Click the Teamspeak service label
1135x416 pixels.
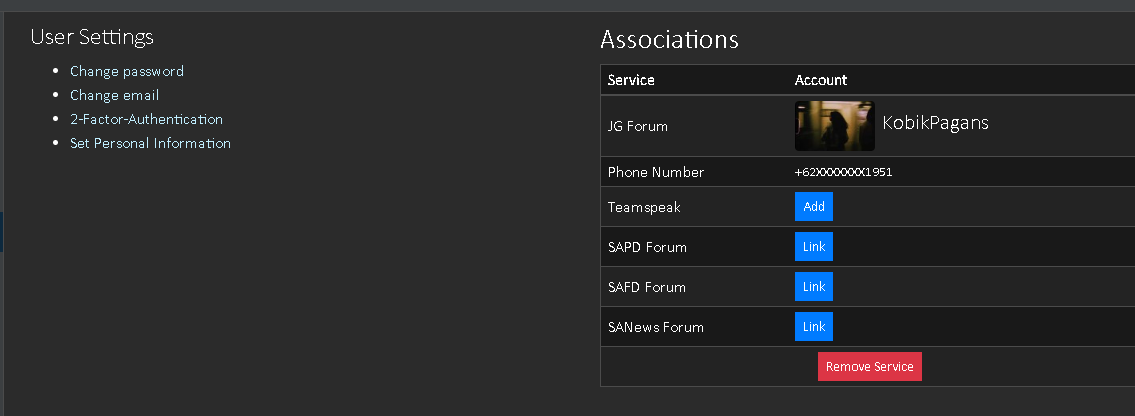pos(644,207)
